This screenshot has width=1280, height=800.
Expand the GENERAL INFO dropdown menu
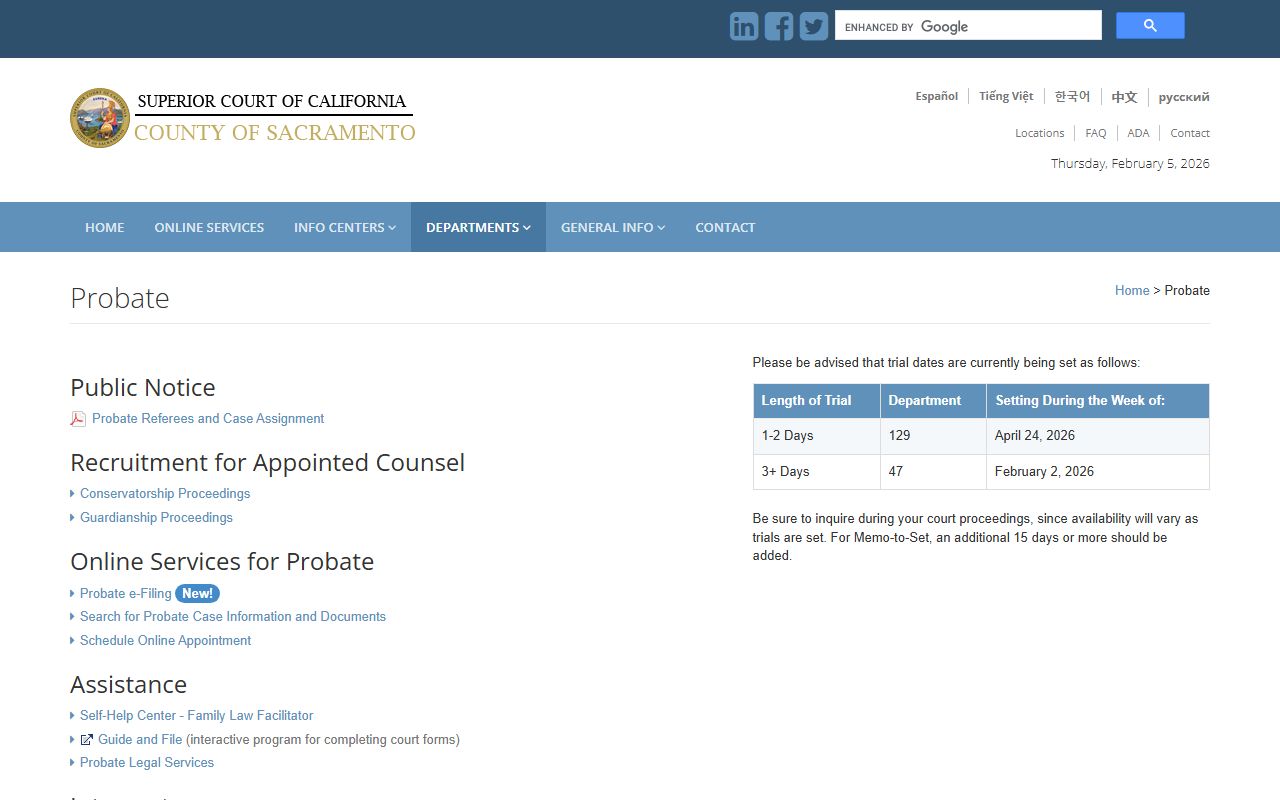coord(613,227)
